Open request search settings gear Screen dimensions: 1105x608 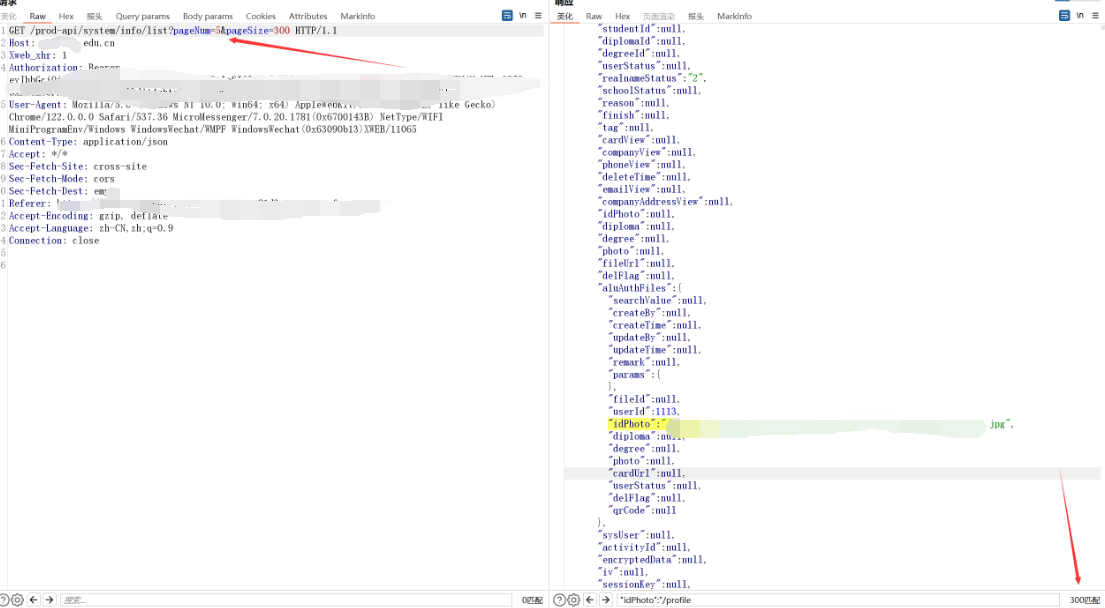[x=17, y=600]
